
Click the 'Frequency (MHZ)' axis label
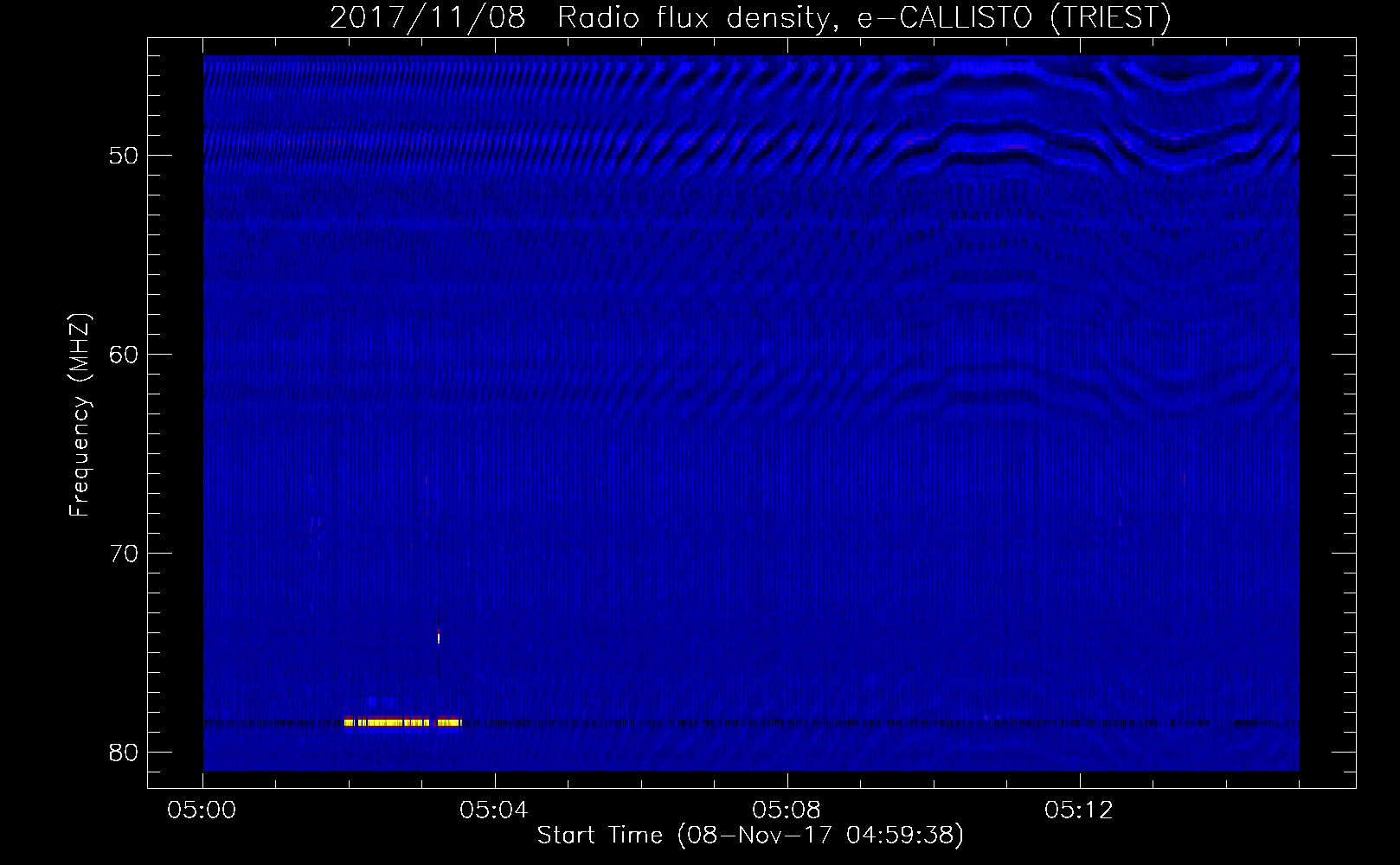click(x=80, y=415)
